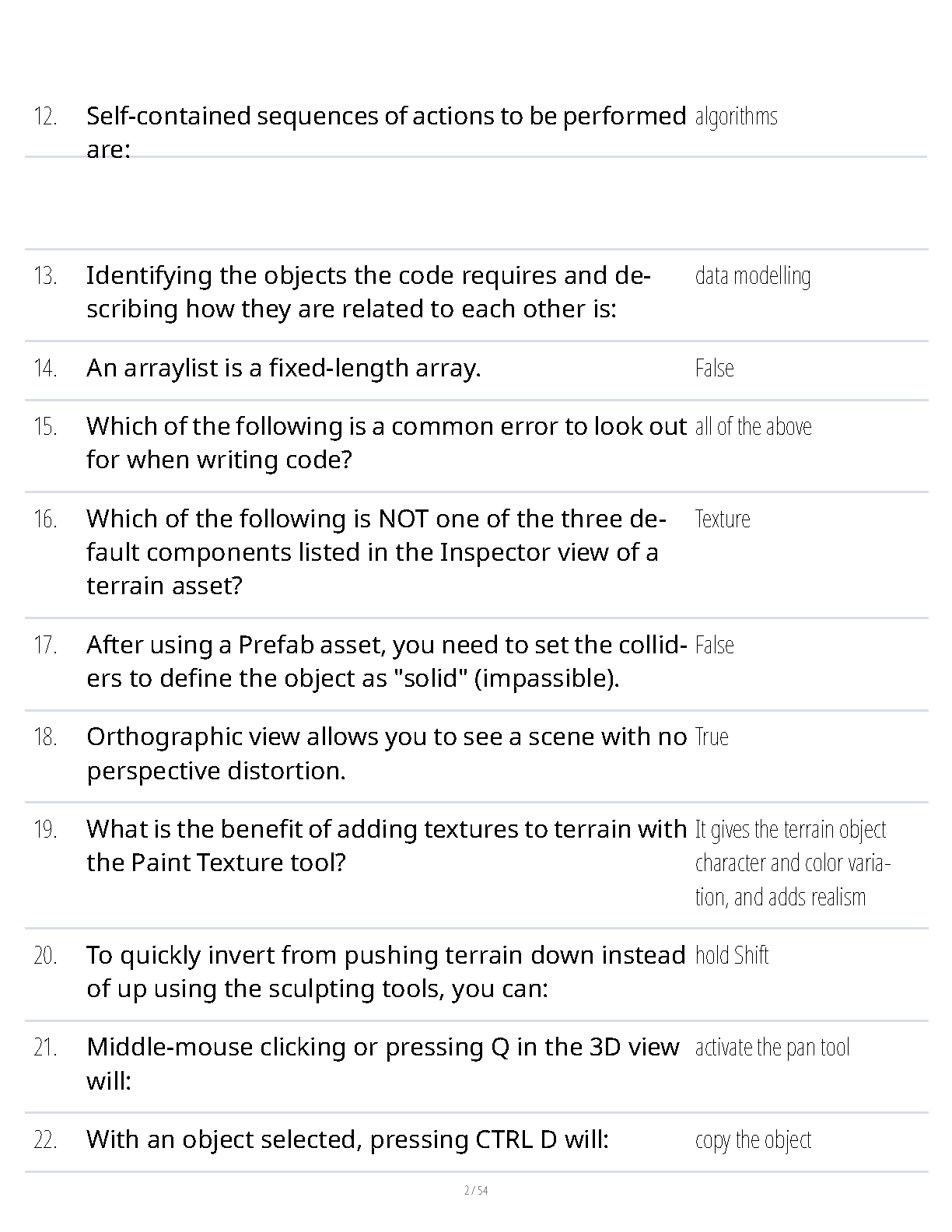Click the '2 / 54' page indicator

click(x=476, y=1190)
